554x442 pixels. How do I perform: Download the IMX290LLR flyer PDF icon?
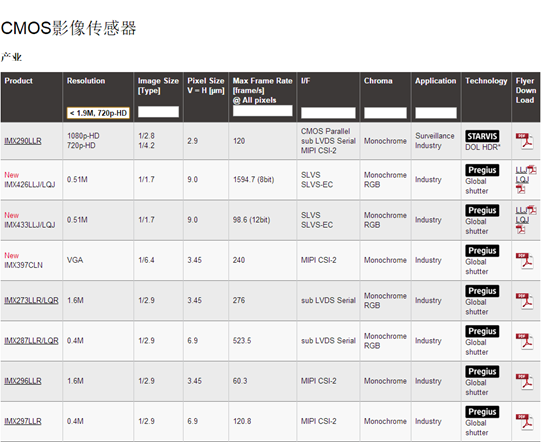(524, 141)
